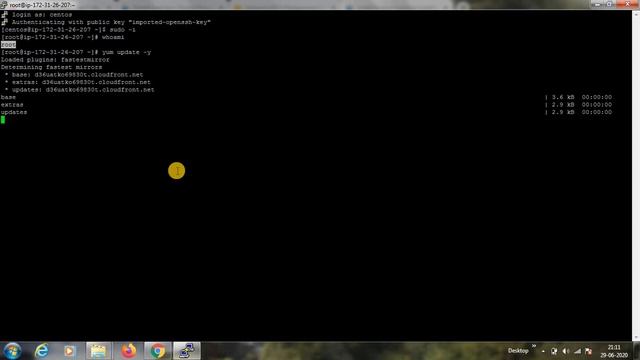This screenshot has width=640, height=360.
Task: Show hidden tray icons arrow
Action: pyautogui.click(x=543, y=351)
